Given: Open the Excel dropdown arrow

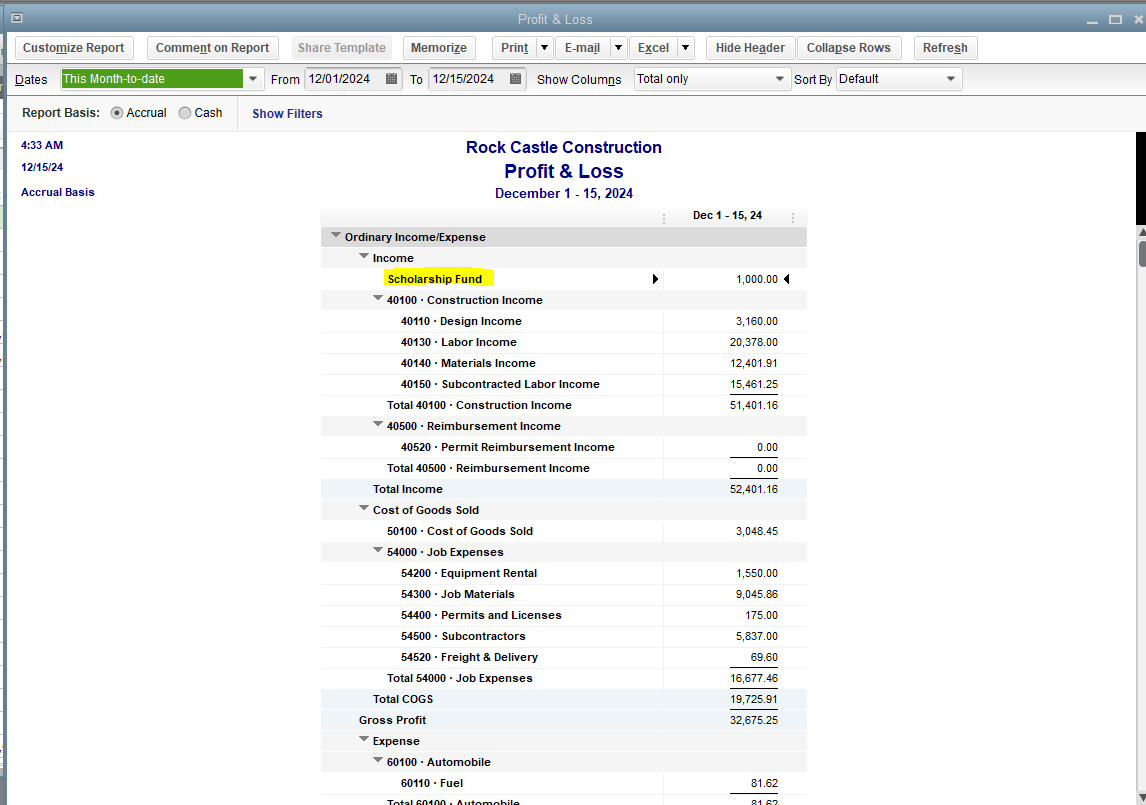Looking at the screenshot, I should pos(686,48).
